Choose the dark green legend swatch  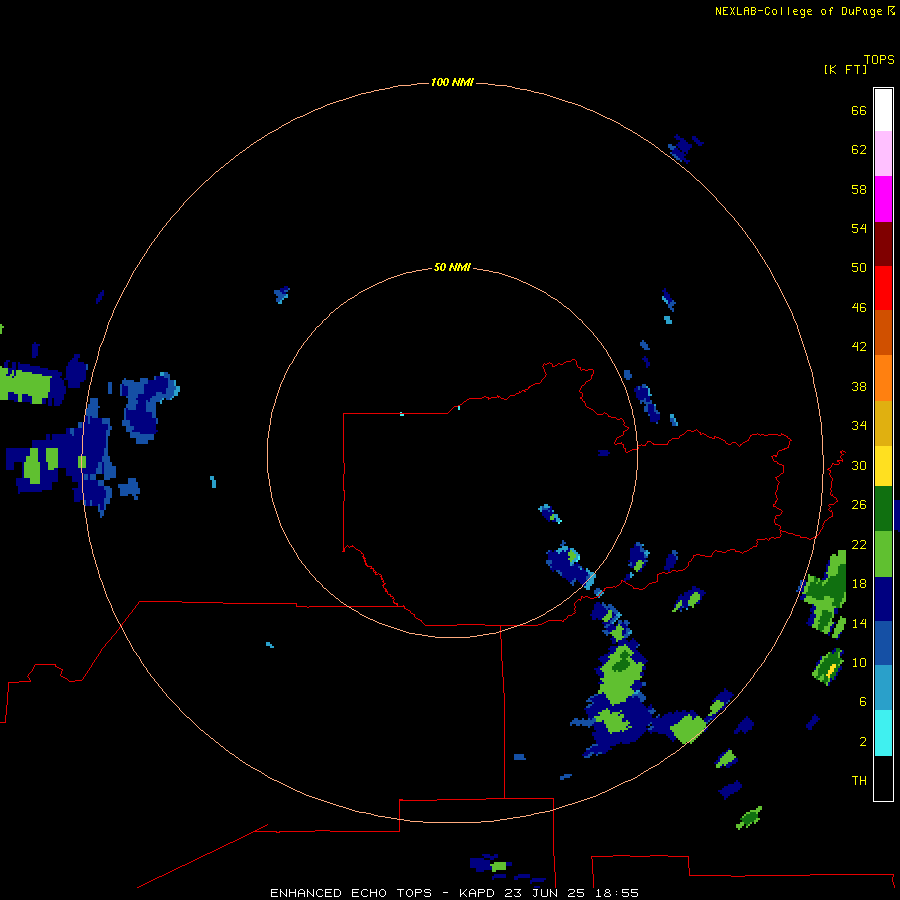(883, 509)
